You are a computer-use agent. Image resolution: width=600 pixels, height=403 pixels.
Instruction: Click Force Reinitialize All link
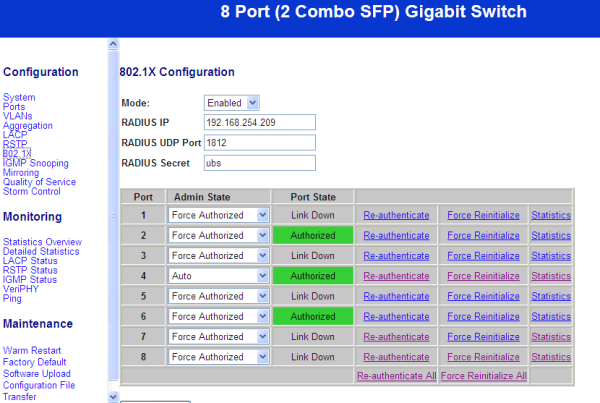tap(483, 376)
